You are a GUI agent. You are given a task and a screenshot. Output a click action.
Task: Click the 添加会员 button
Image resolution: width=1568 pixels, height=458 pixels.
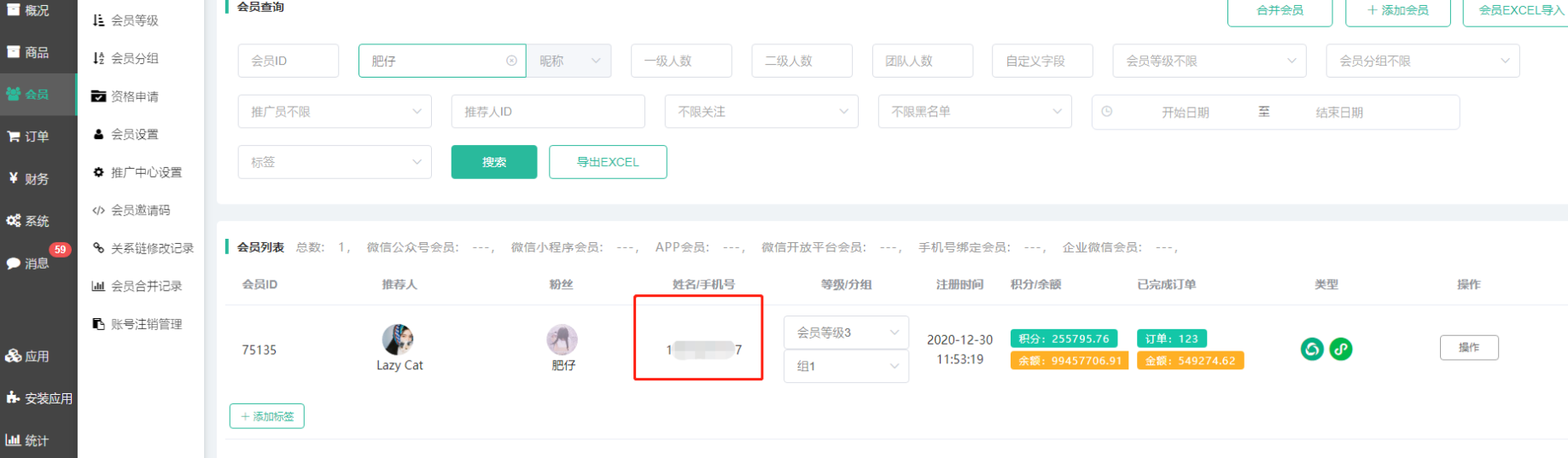click(1397, 10)
